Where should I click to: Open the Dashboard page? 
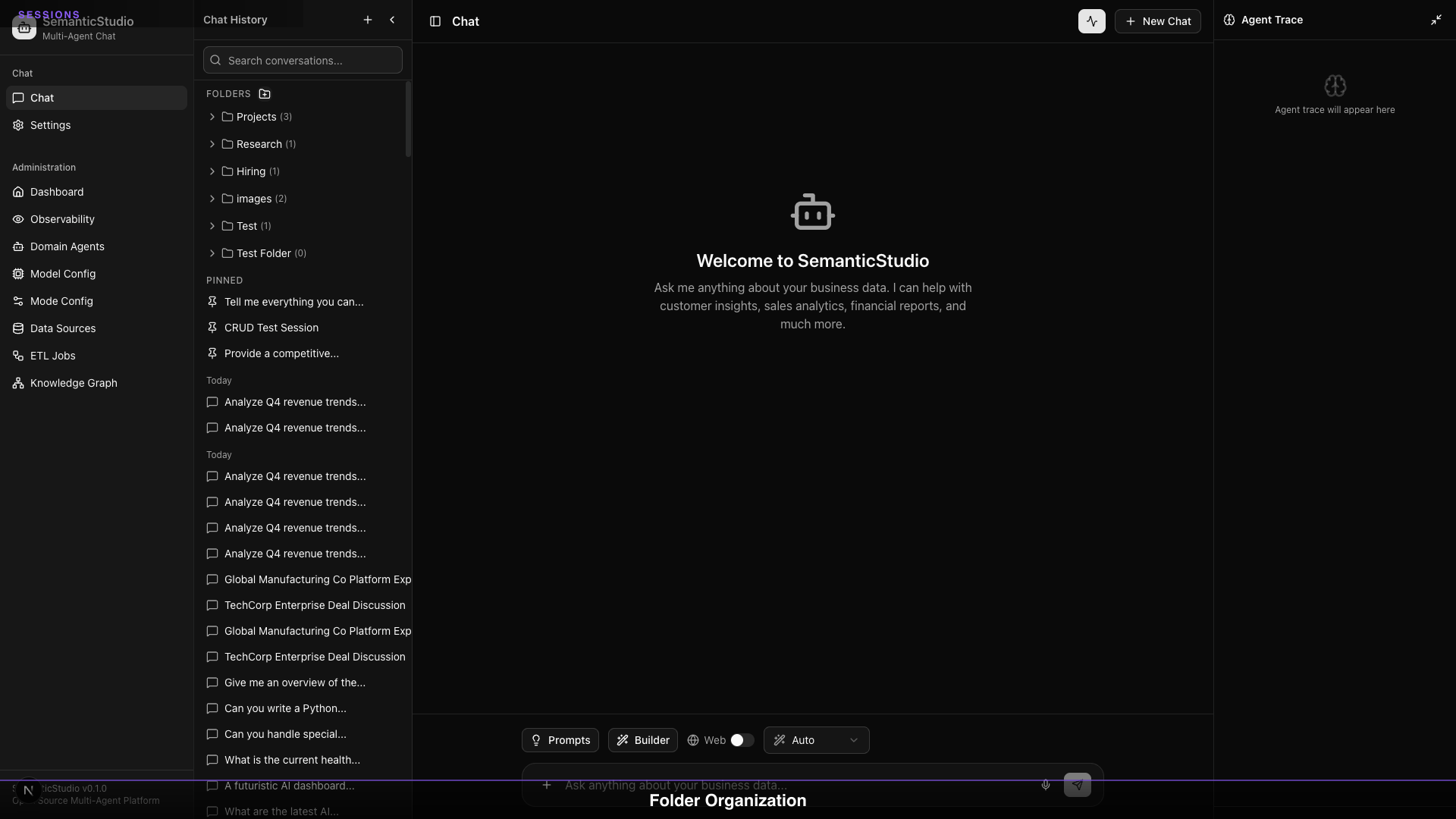tap(56, 192)
